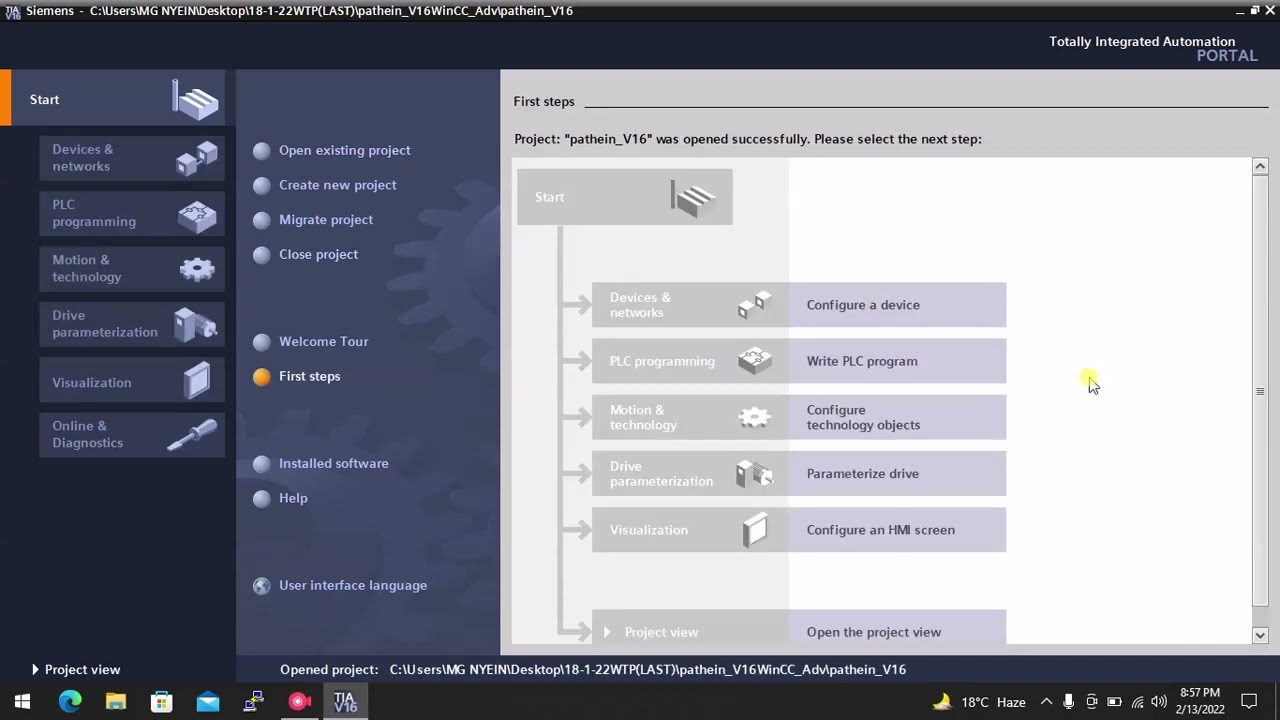Click the Start icon in First steps diagram
Viewport: 1280px width, 720px height.
[694, 198]
